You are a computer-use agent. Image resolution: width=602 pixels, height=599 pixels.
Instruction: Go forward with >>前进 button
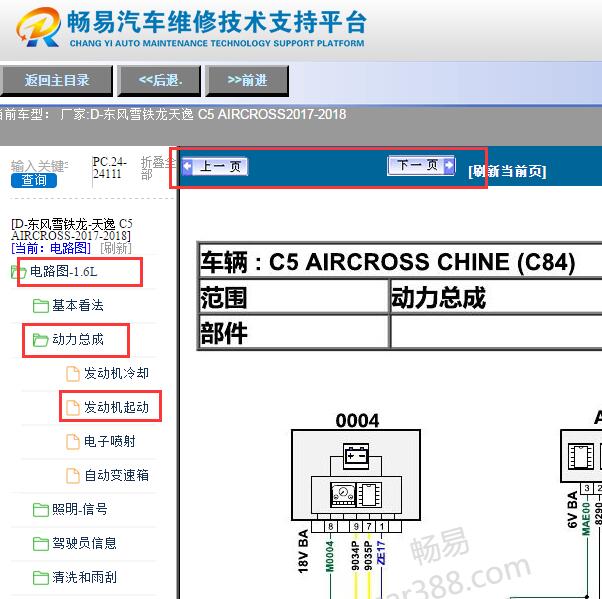(247, 80)
